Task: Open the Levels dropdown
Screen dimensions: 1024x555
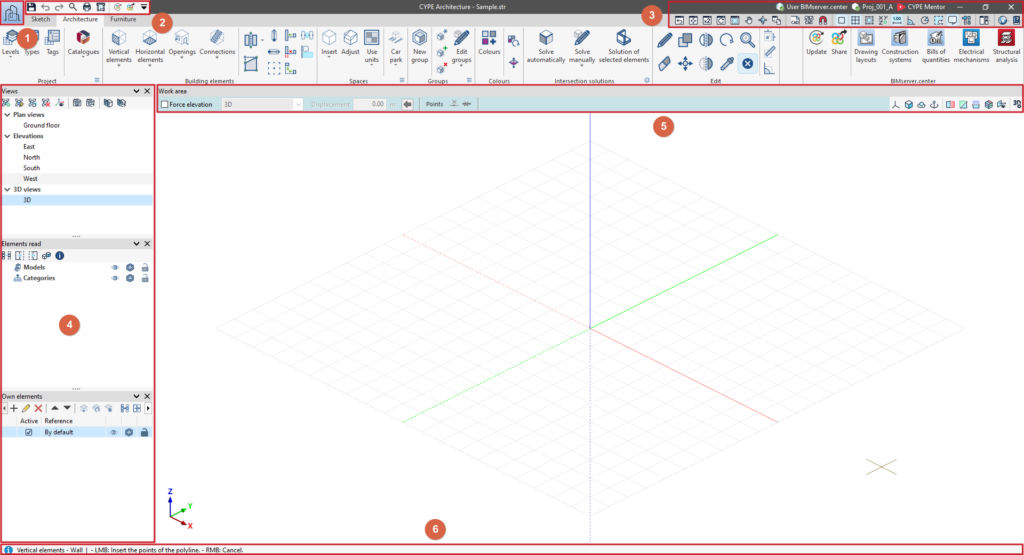Action: tap(10, 44)
